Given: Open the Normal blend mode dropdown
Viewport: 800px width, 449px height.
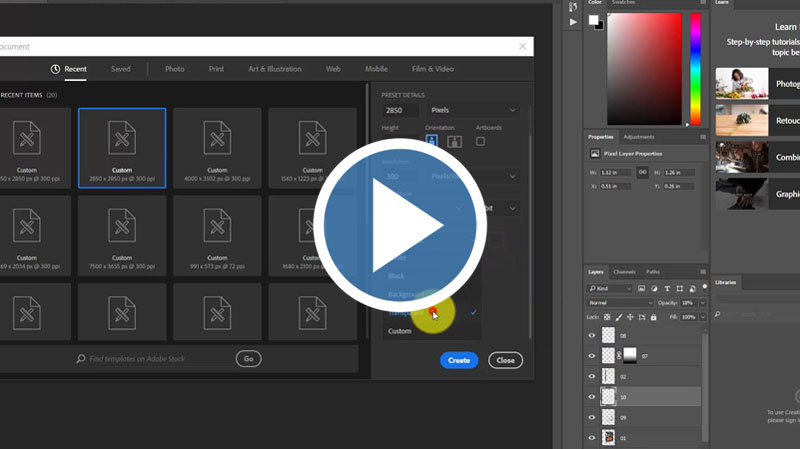Looking at the screenshot, I should [x=620, y=302].
